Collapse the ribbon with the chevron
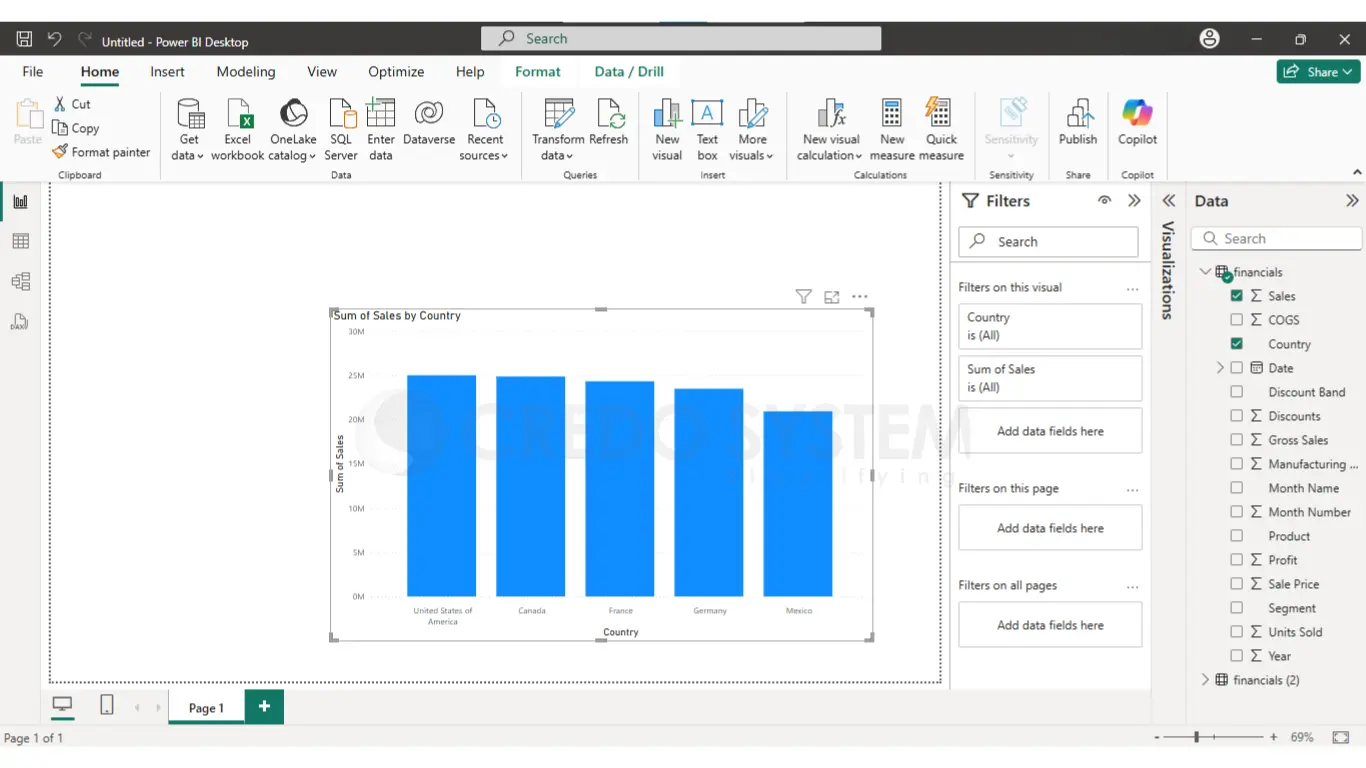This screenshot has height=768, width=1366. point(1357,173)
